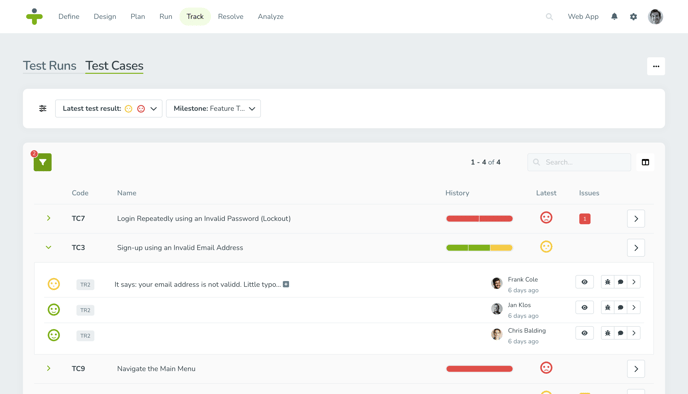Click the red issue badge for TC7
The width and height of the screenshot is (688, 394).
click(x=584, y=218)
